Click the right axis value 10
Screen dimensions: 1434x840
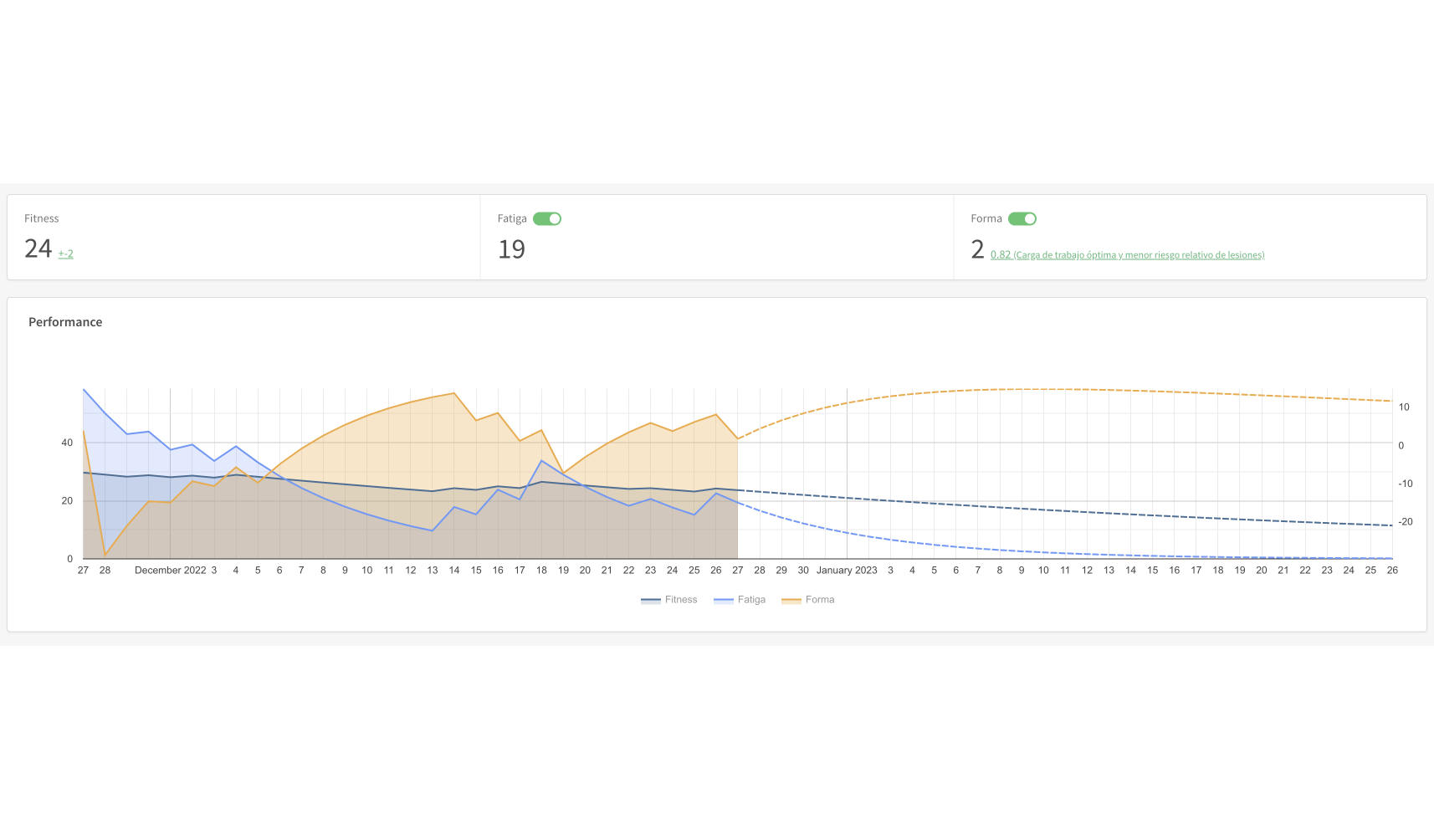(x=1404, y=407)
